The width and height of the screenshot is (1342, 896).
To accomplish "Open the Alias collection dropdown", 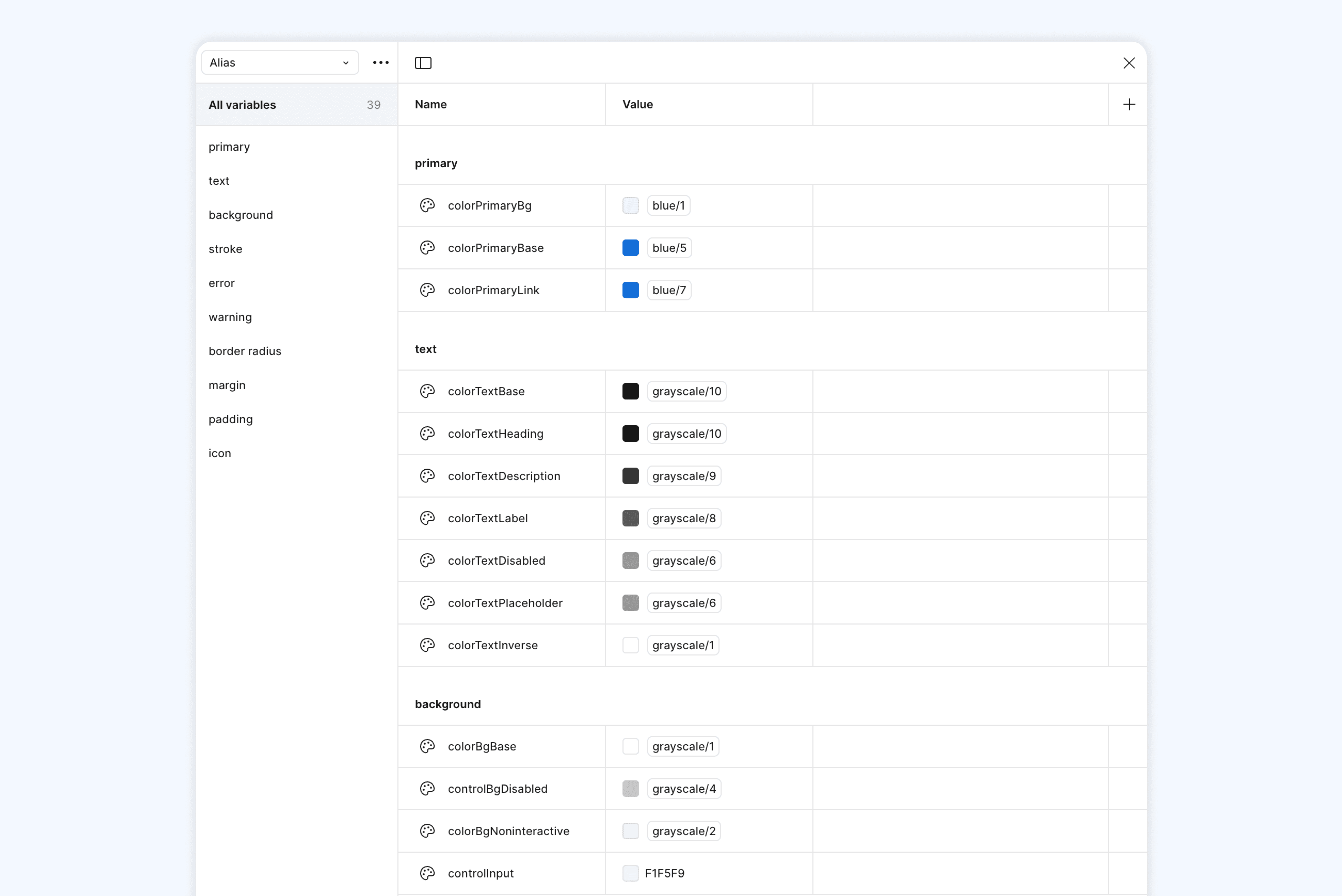I will (x=280, y=63).
